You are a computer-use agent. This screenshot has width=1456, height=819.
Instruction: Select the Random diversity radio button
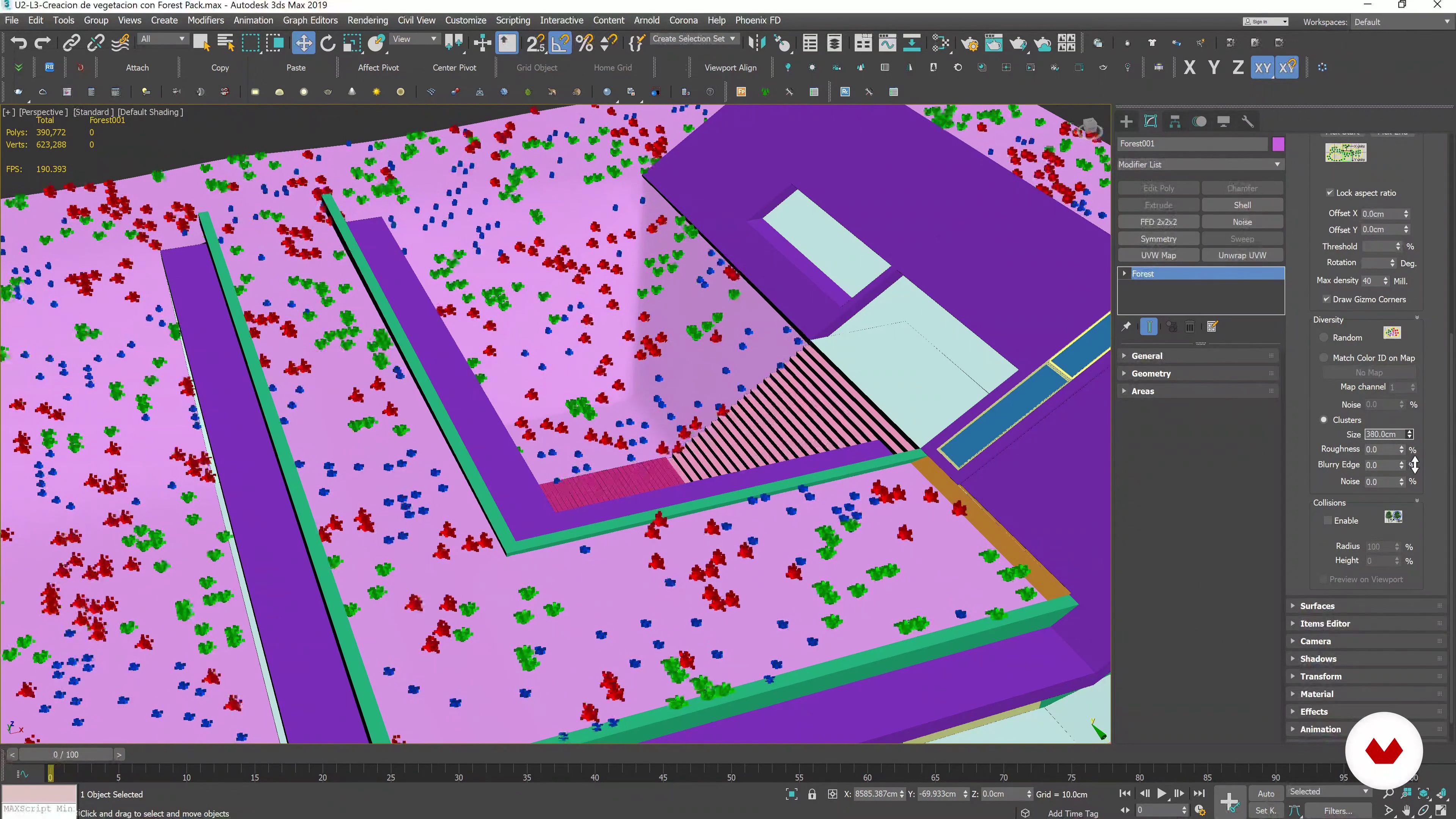pyautogui.click(x=1324, y=337)
